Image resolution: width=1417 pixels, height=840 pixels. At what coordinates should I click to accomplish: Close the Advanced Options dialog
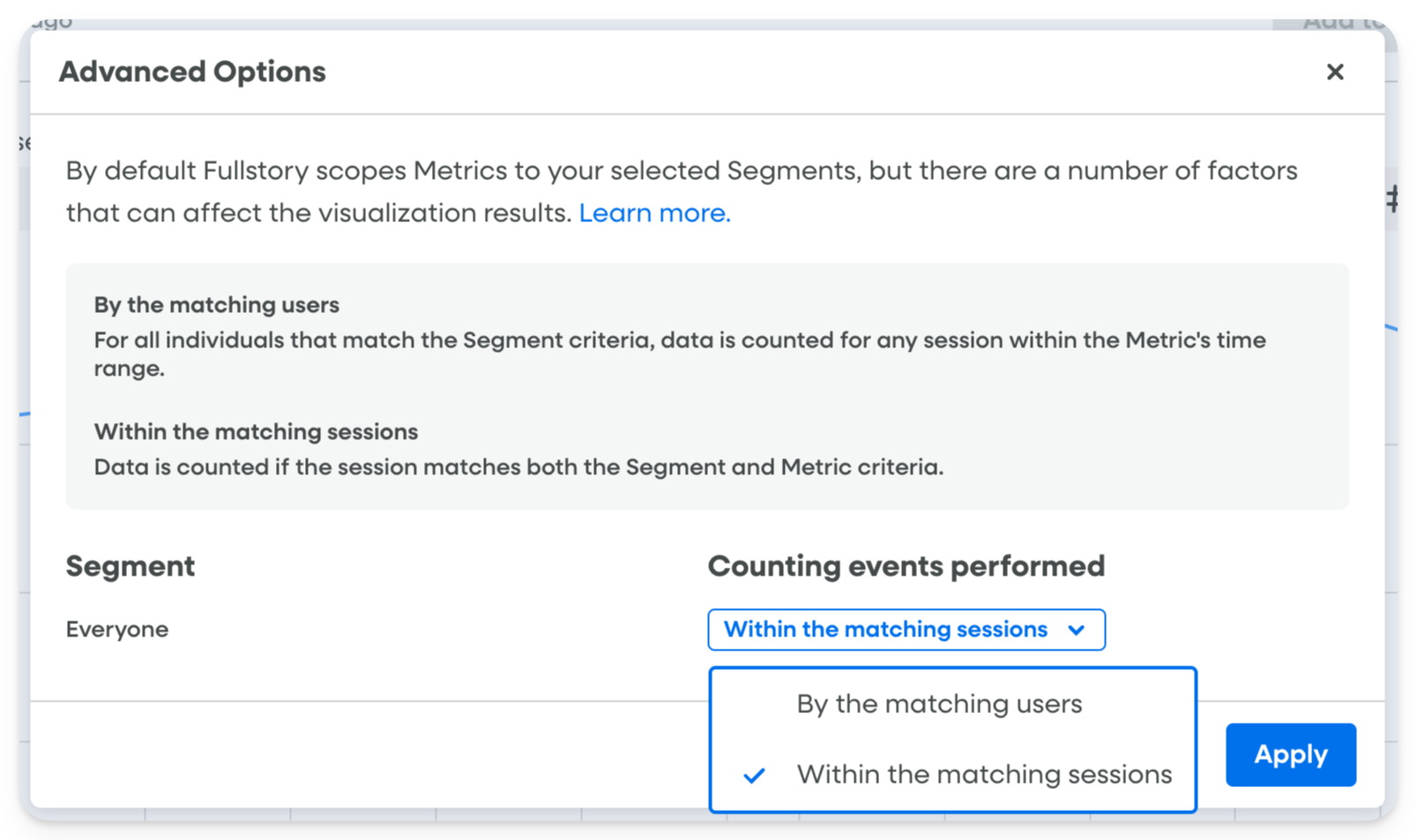click(x=1335, y=72)
